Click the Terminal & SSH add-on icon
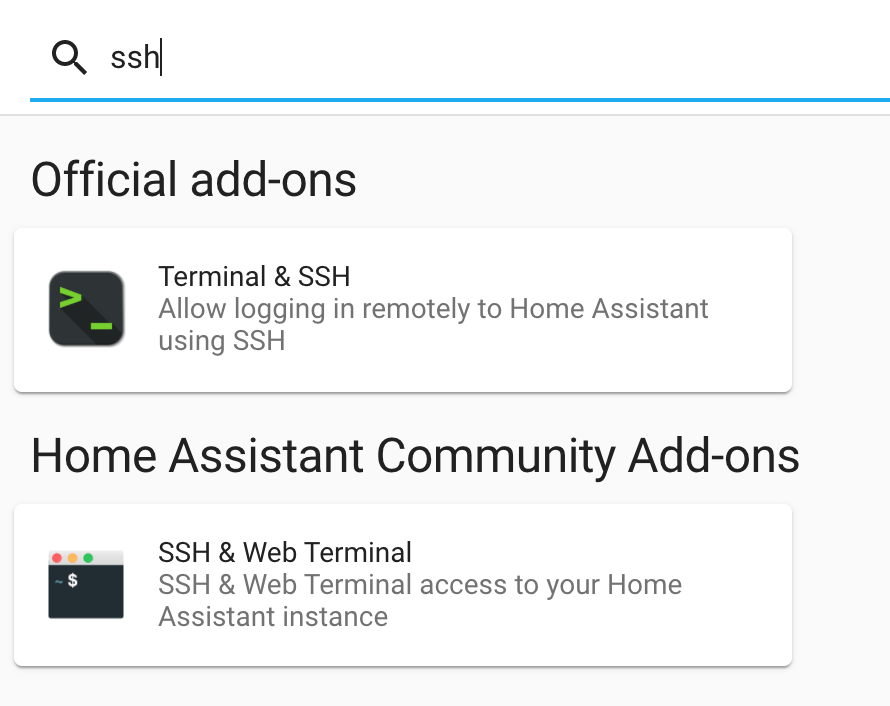This screenshot has width=890, height=706. click(86, 309)
